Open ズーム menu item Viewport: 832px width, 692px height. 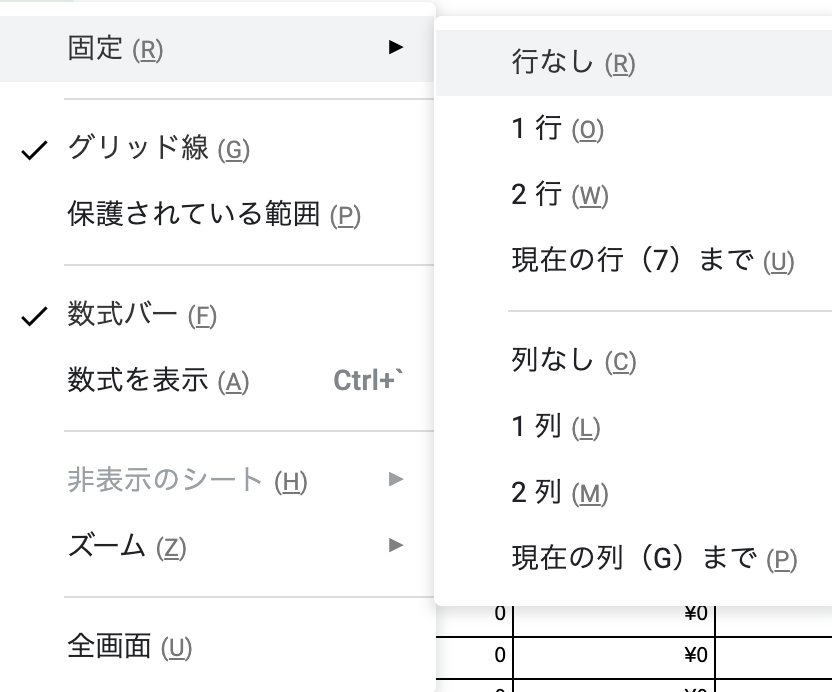click(x=126, y=547)
